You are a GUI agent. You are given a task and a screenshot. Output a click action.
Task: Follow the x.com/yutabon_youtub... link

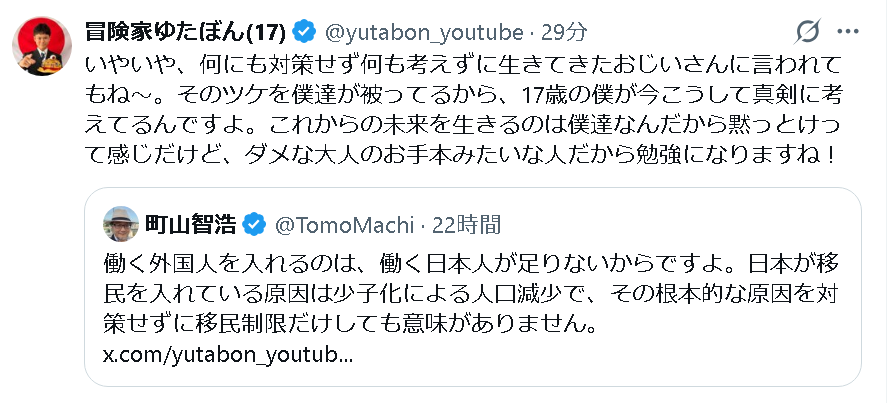[227, 355]
